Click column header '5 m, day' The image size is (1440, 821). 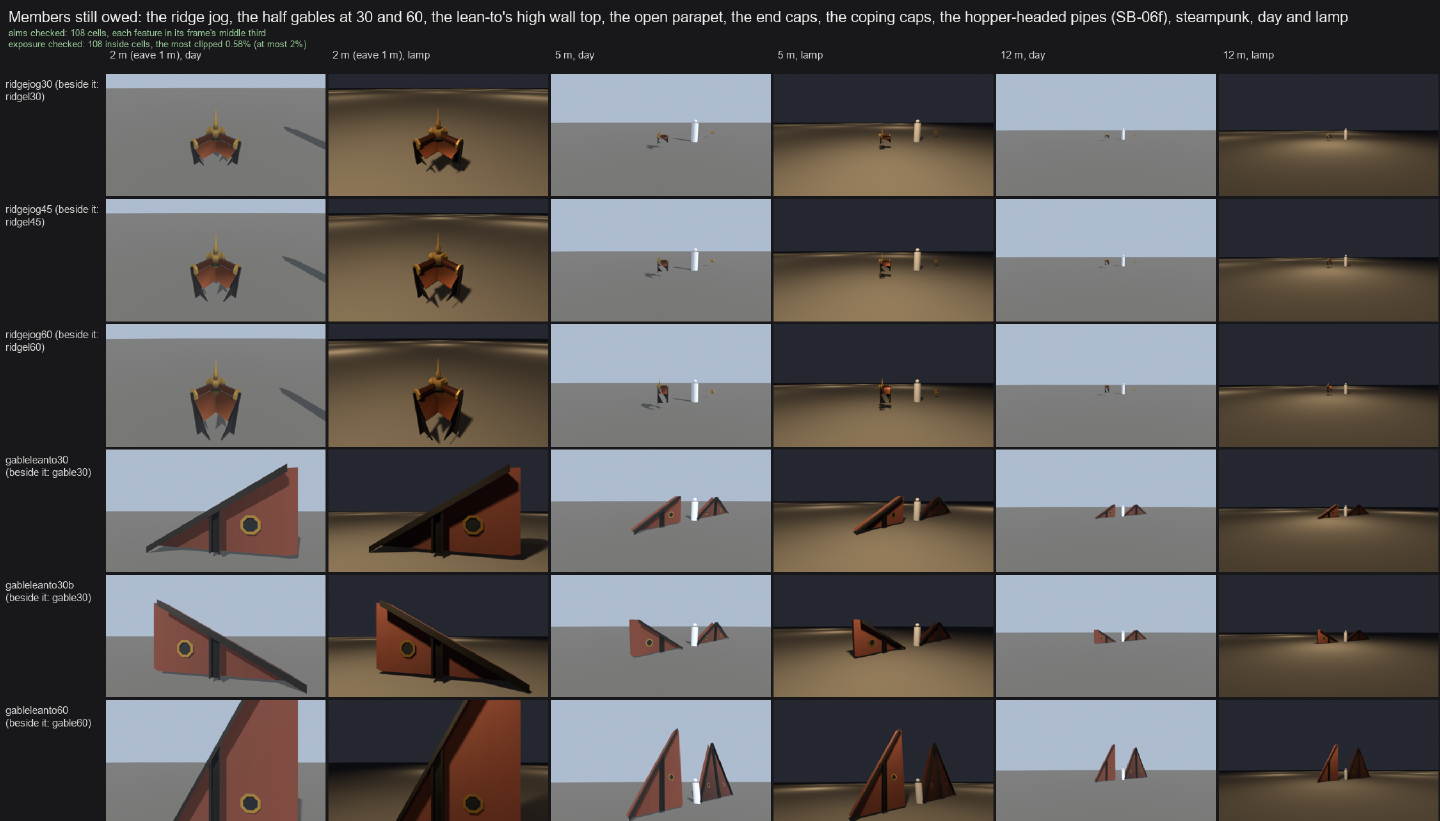tap(575, 55)
